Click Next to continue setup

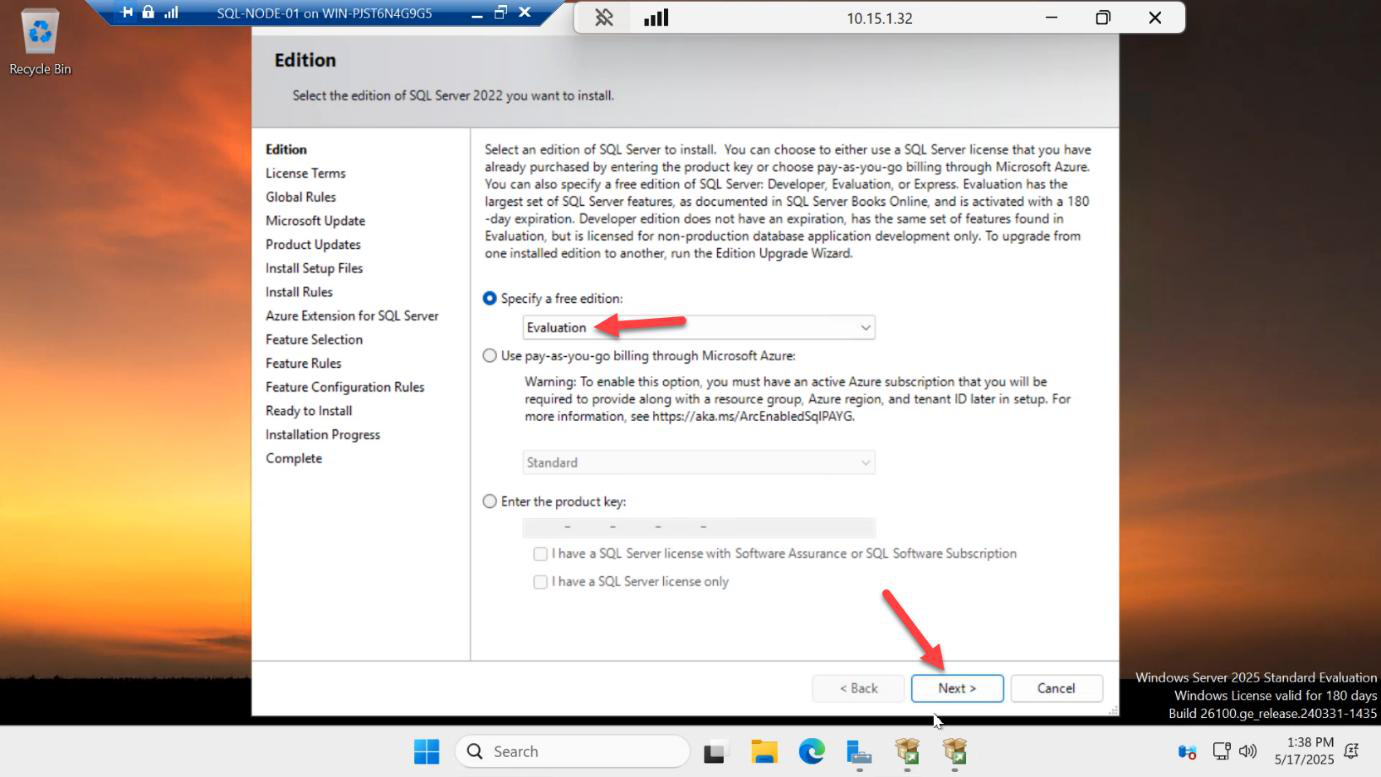click(957, 688)
